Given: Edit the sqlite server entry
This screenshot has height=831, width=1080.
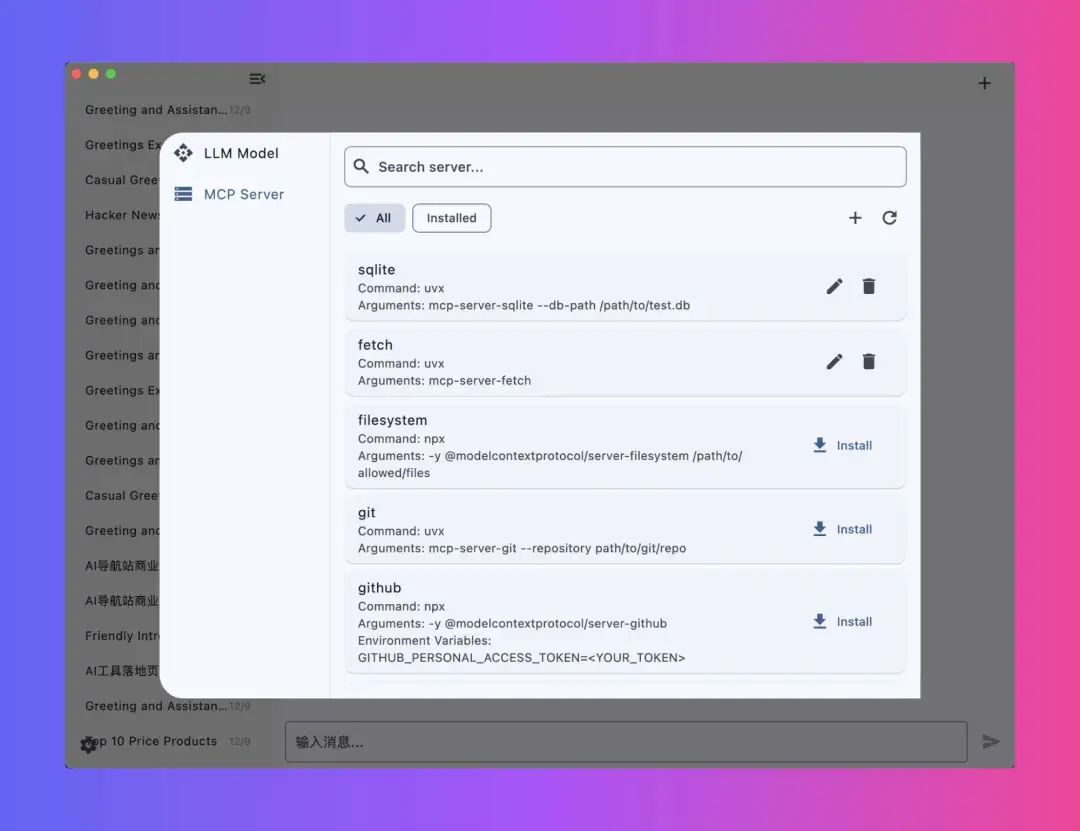Looking at the screenshot, I should tap(834, 287).
